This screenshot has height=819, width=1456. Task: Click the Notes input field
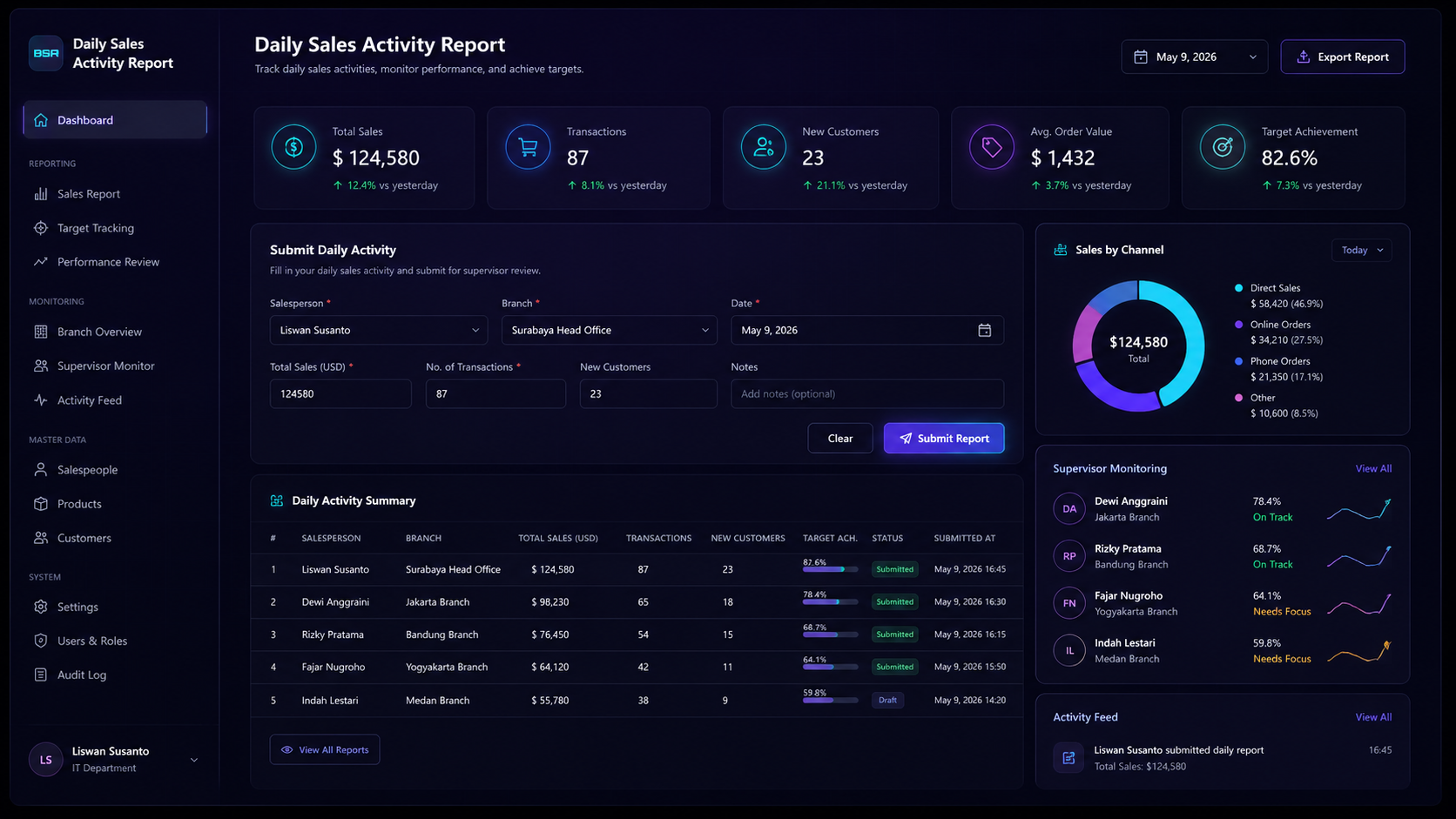(867, 394)
